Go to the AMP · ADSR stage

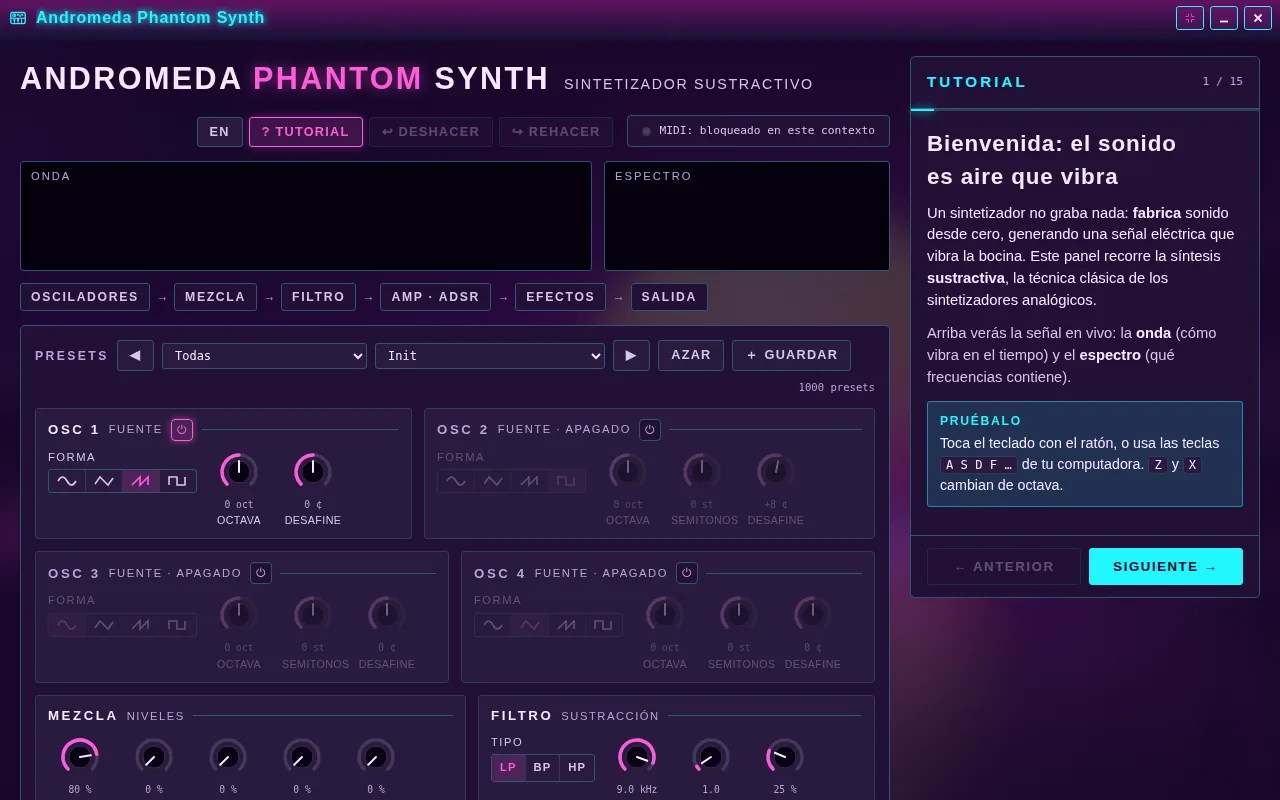tap(435, 297)
